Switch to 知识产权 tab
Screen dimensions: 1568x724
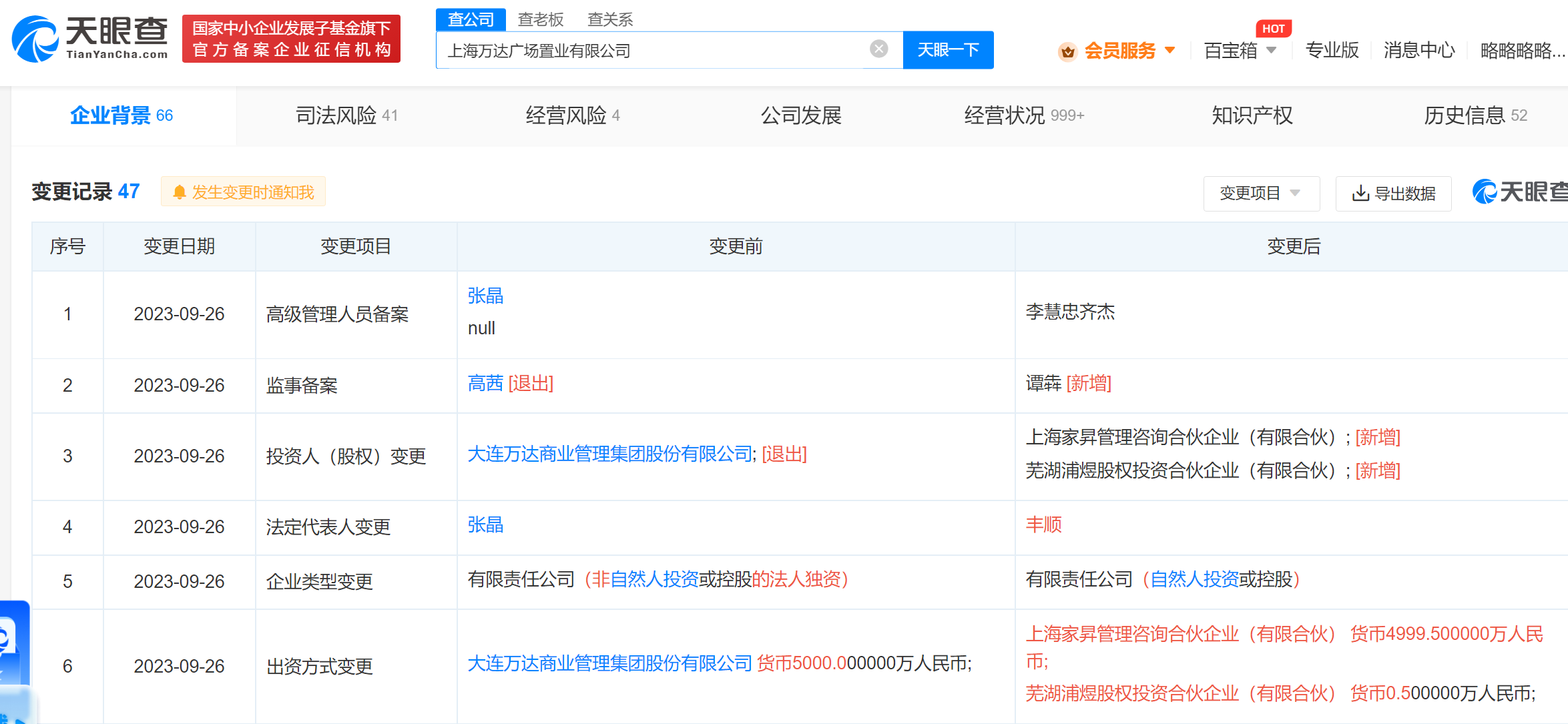[1252, 115]
